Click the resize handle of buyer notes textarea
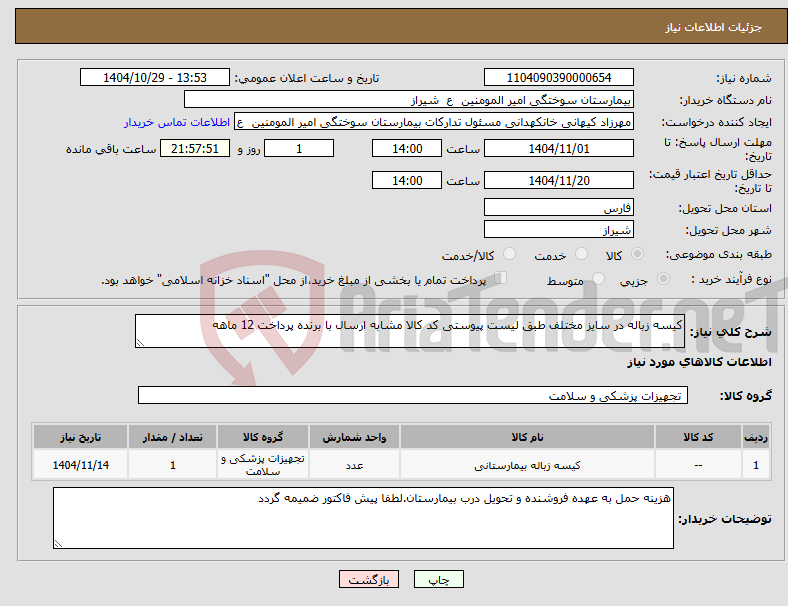The image size is (788, 606). (58, 544)
